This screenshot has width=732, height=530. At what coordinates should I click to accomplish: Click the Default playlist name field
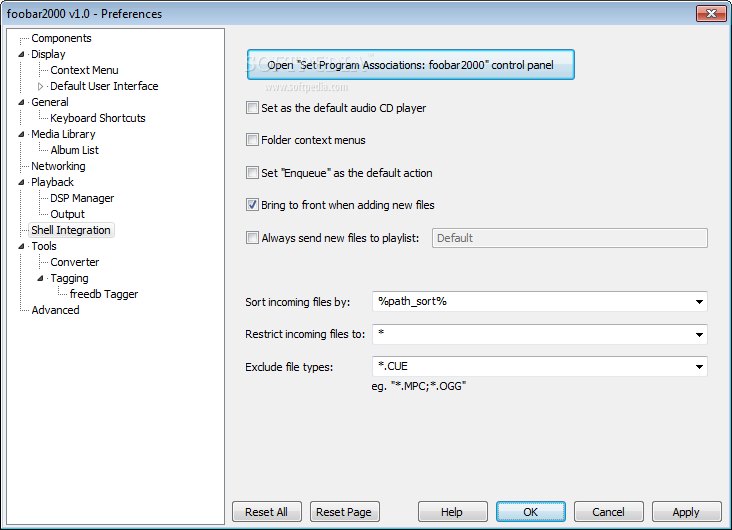click(569, 238)
